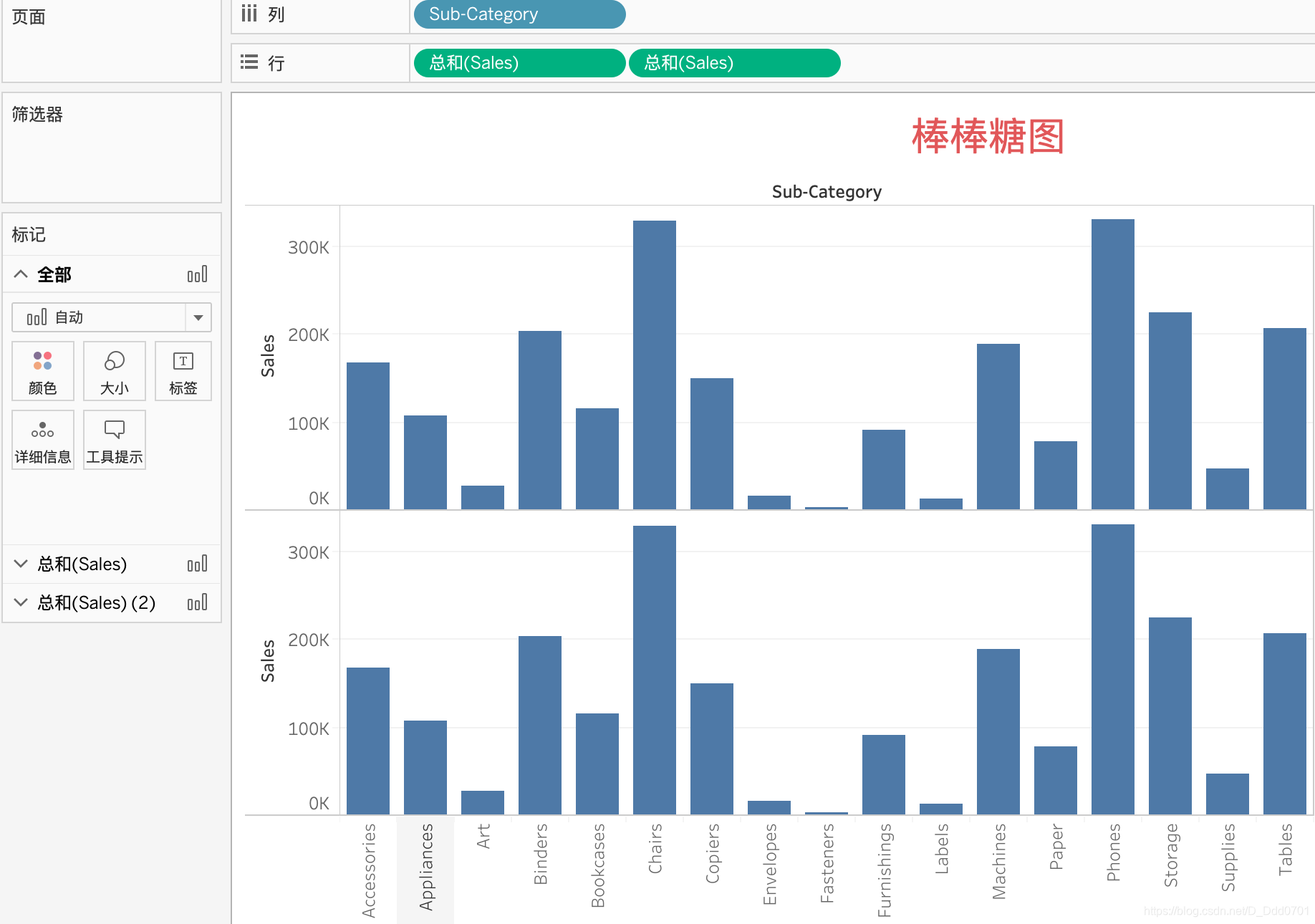
Task: Click the Appliances axis label
Action: click(426, 867)
